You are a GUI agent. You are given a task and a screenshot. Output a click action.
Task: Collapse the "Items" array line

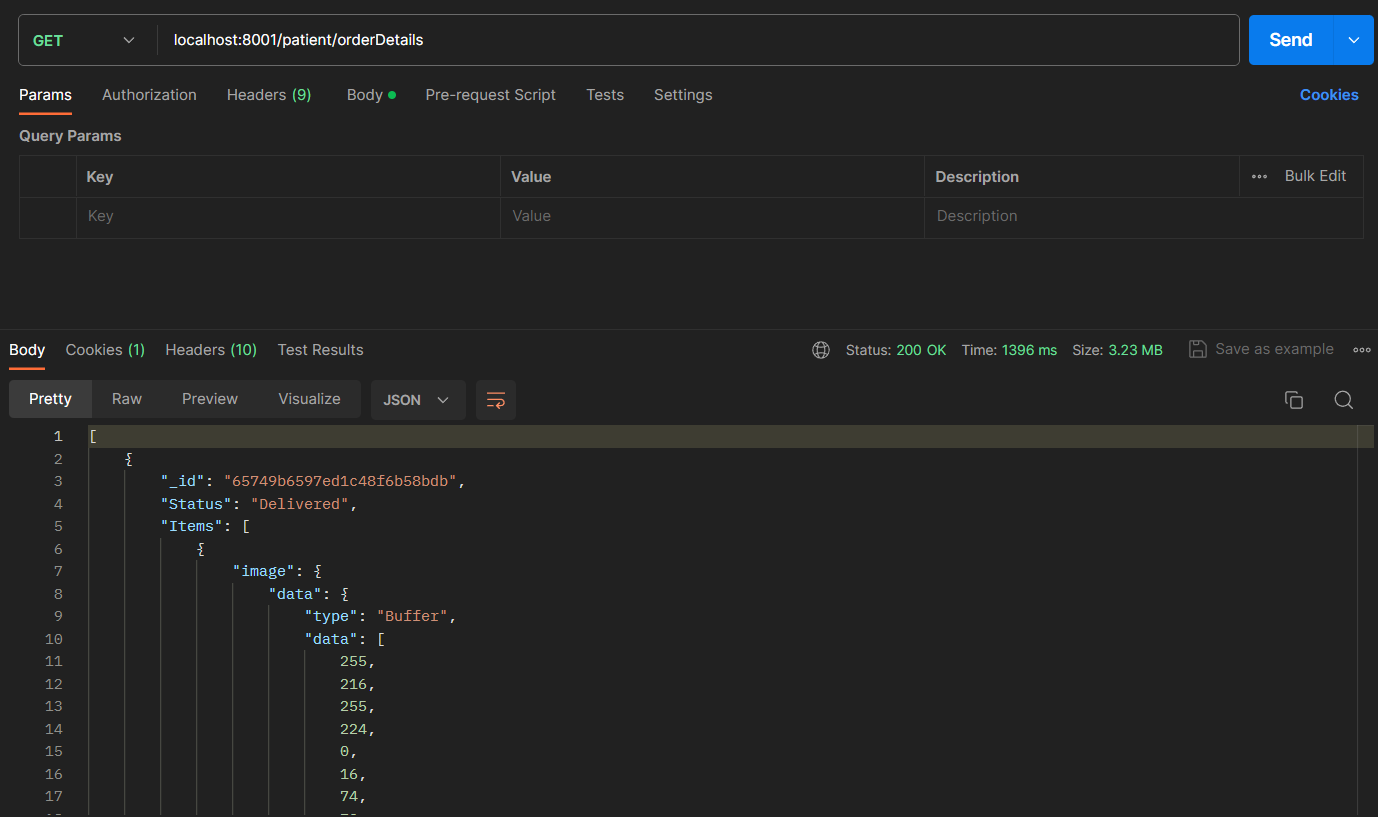pyautogui.click(x=205, y=526)
